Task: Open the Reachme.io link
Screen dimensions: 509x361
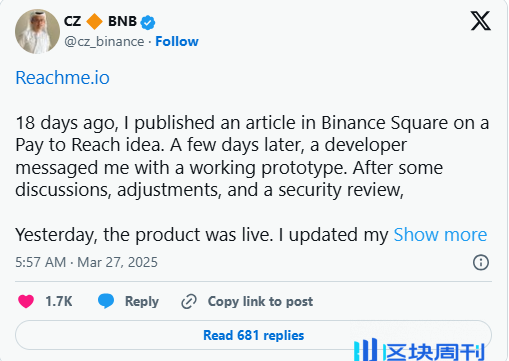Action: (x=63, y=78)
